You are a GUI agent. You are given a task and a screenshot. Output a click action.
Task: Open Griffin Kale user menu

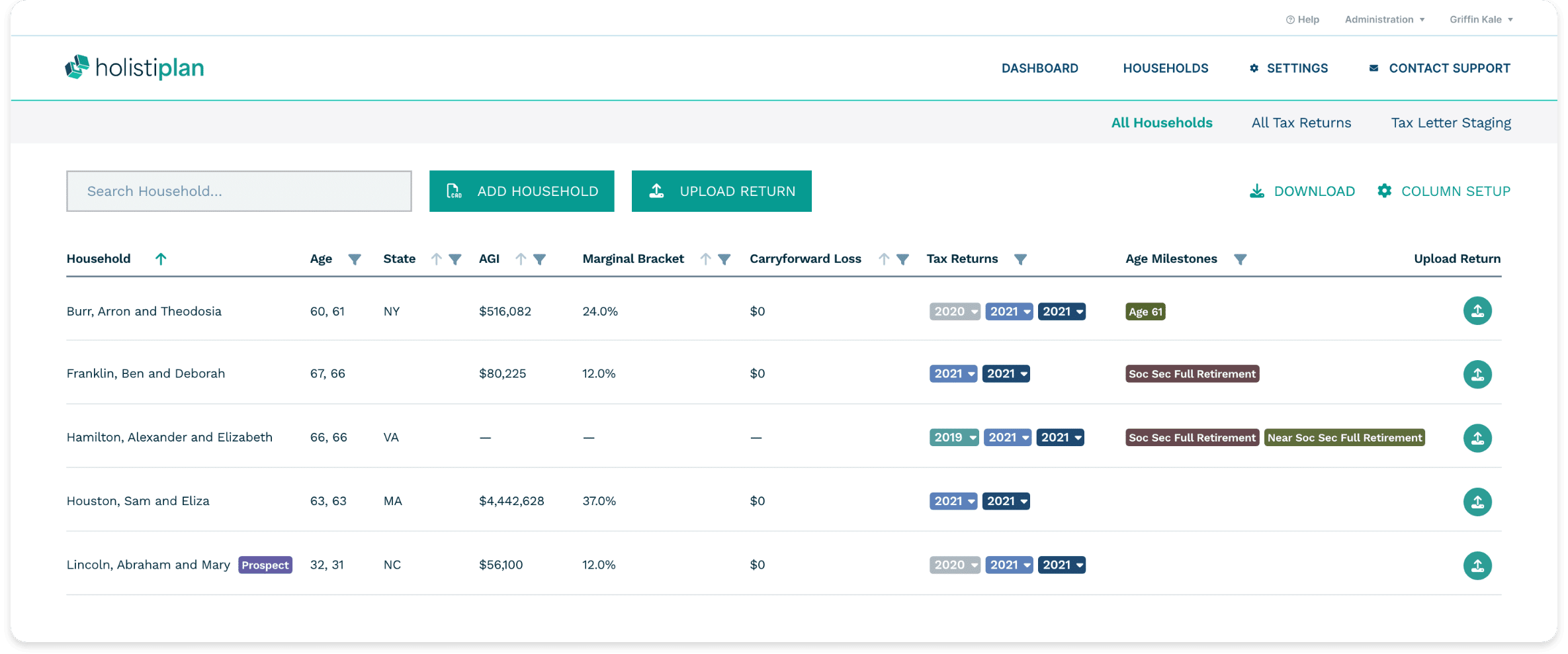[1481, 19]
